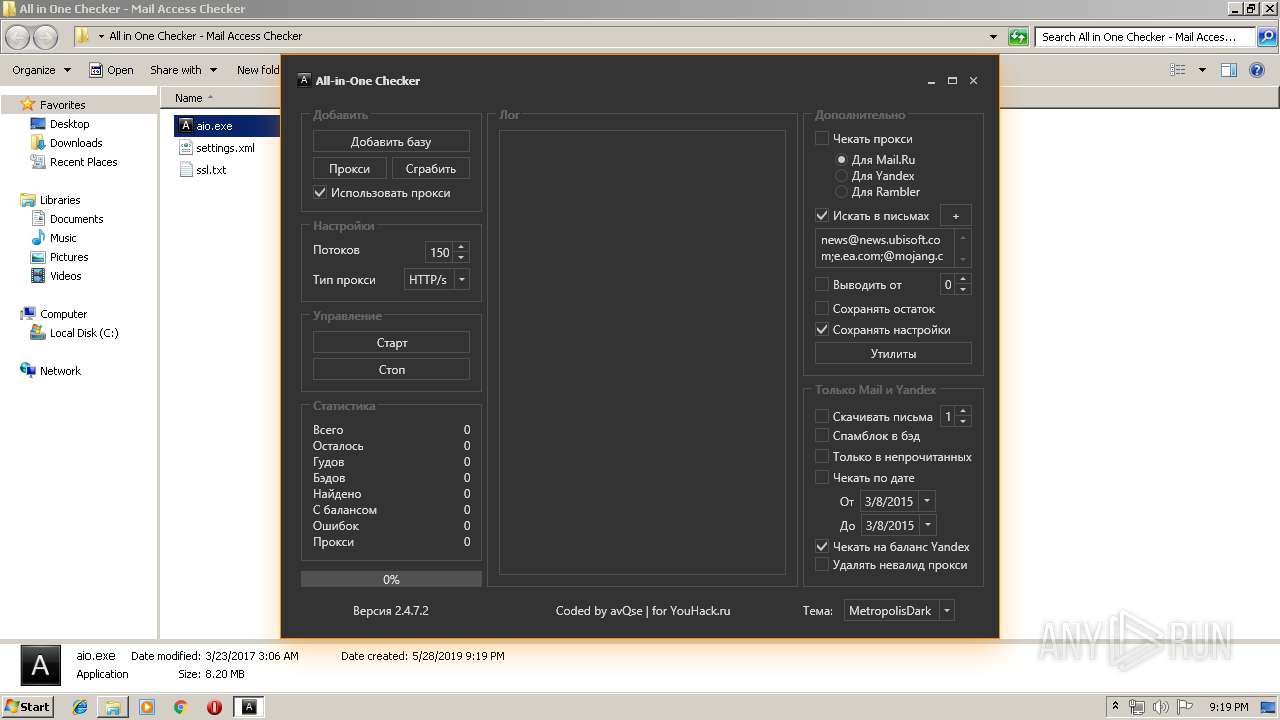Image resolution: width=1280 pixels, height=720 pixels.
Task: Open the Videos library
Action: tap(65, 276)
